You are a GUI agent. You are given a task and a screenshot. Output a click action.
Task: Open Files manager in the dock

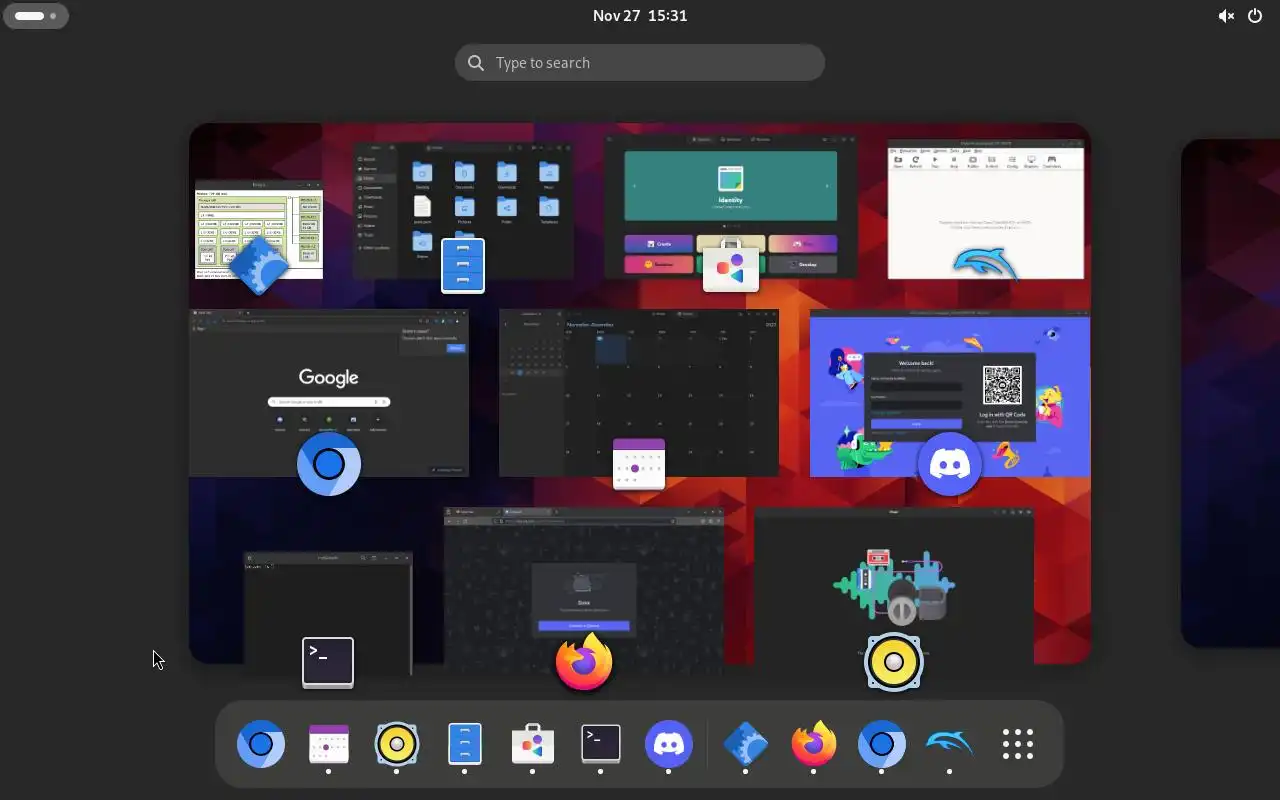click(x=465, y=745)
